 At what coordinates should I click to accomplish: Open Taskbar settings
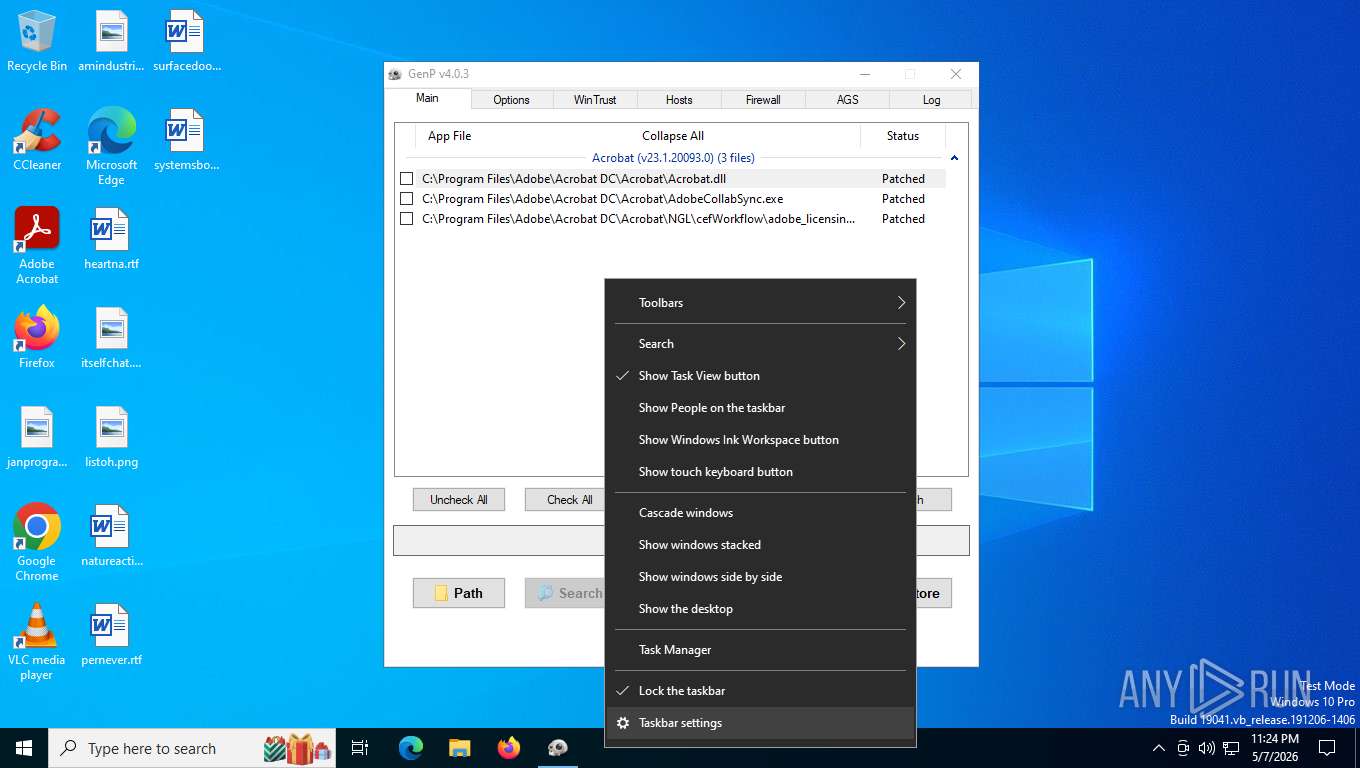760,723
